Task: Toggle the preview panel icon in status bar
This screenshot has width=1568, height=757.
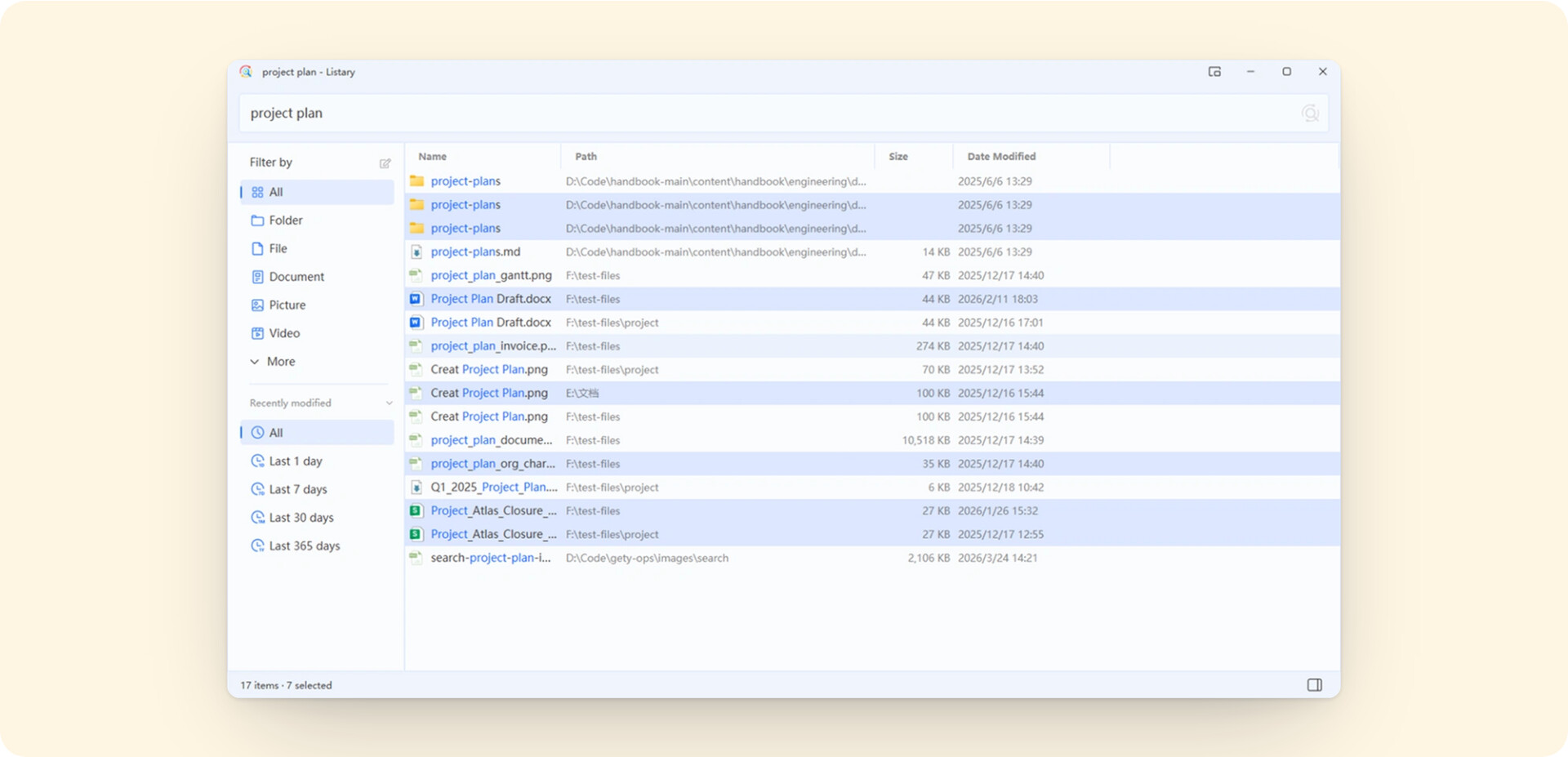Action: click(x=1314, y=685)
